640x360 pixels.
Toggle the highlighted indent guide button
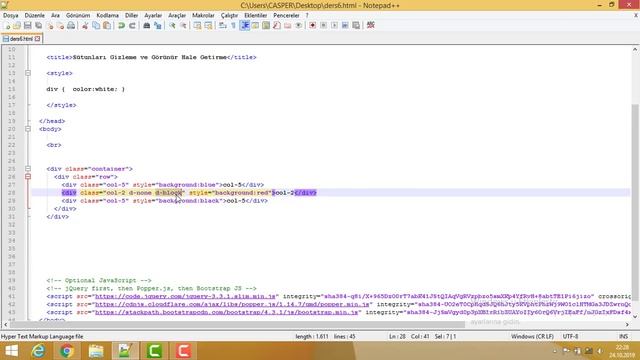pyautogui.click(x=245, y=25)
